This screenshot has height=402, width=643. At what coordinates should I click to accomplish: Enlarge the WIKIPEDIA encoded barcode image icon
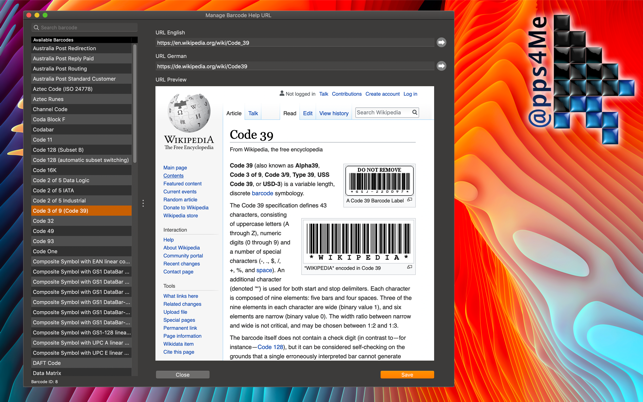point(409,267)
